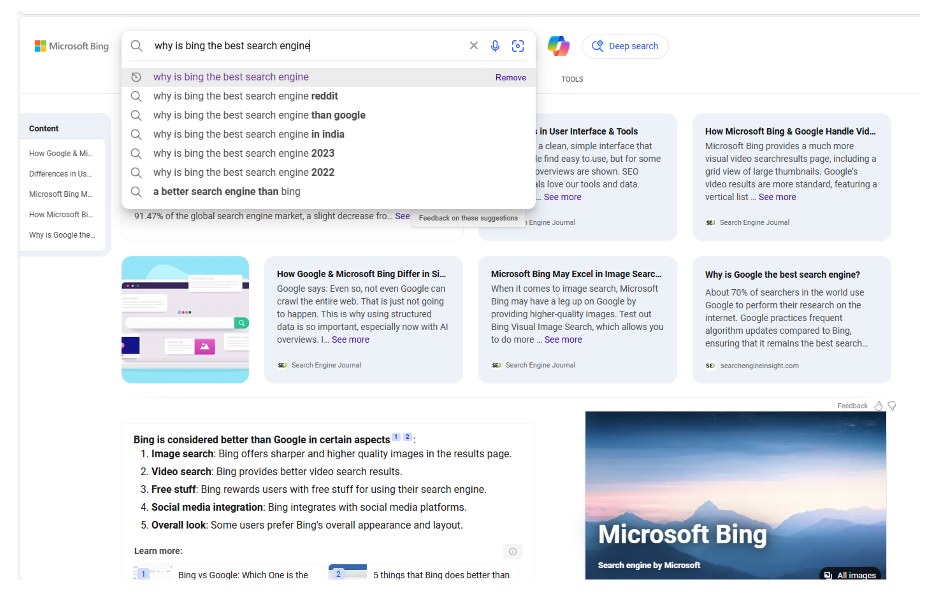Open 'How Google & Mi..' in Content sidebar
The image size is (947, 609).
pos(60,153)
